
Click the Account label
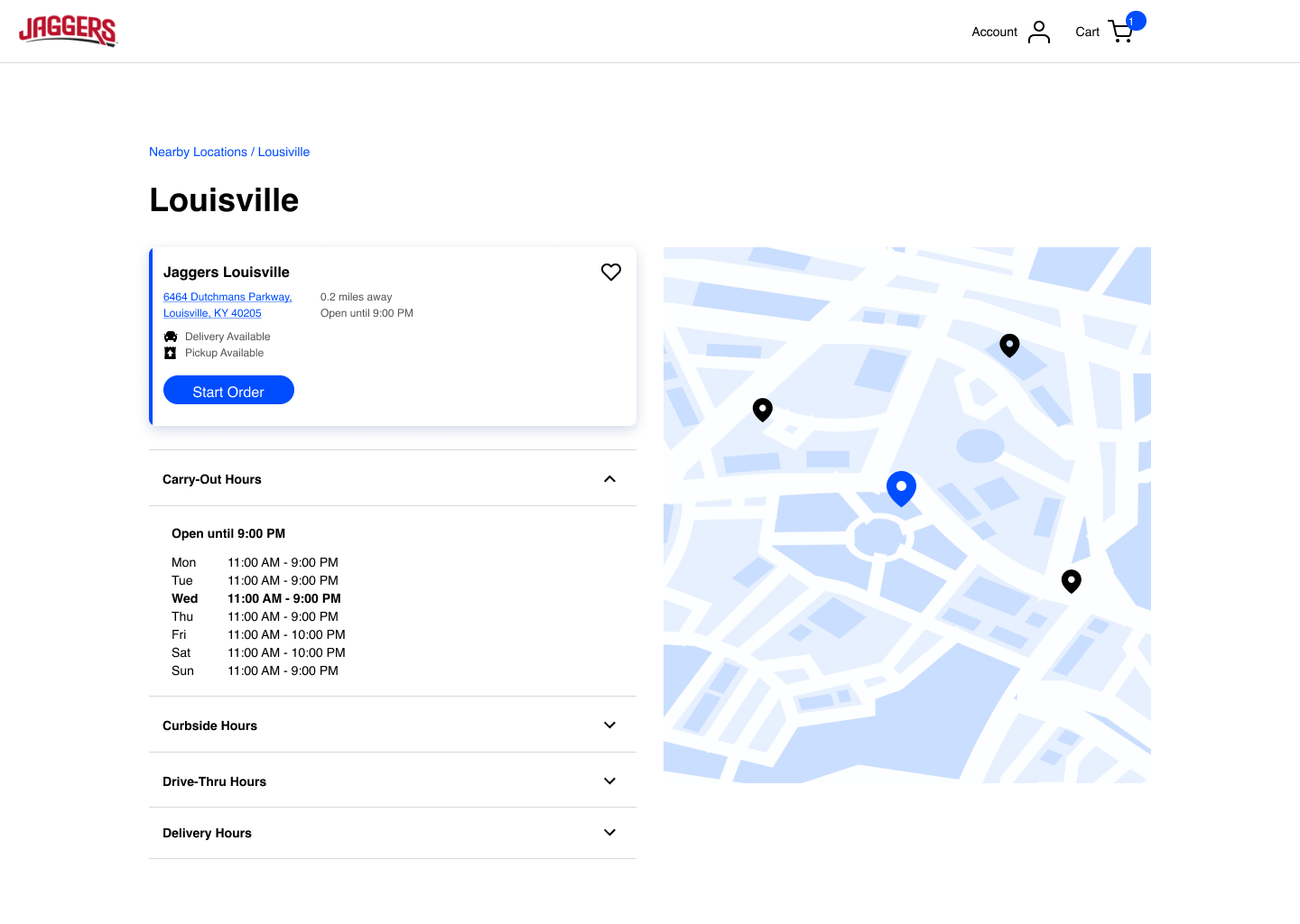[x=994, y=32]
